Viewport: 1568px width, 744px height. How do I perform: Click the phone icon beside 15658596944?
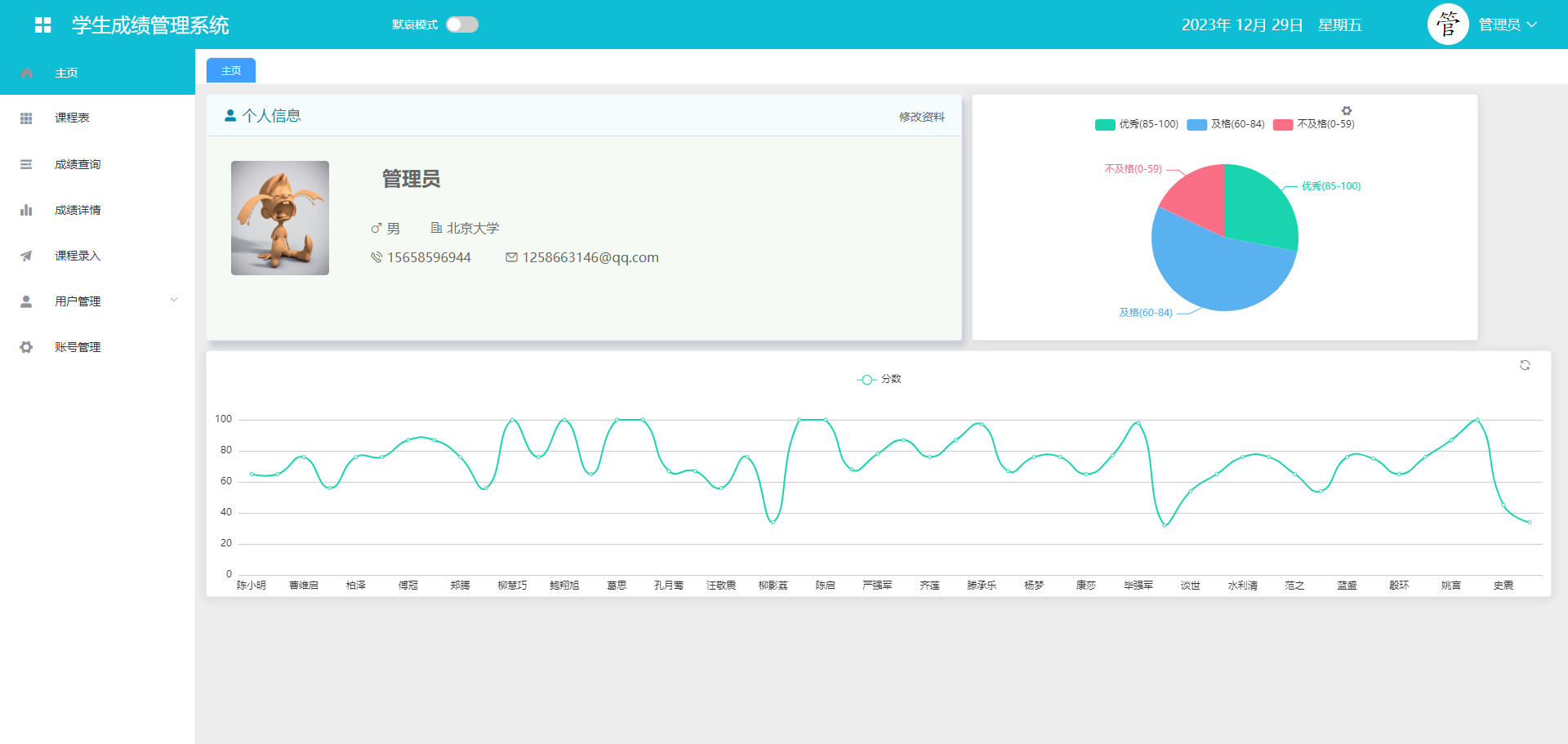pyautogui.click(x=376, y=257)
